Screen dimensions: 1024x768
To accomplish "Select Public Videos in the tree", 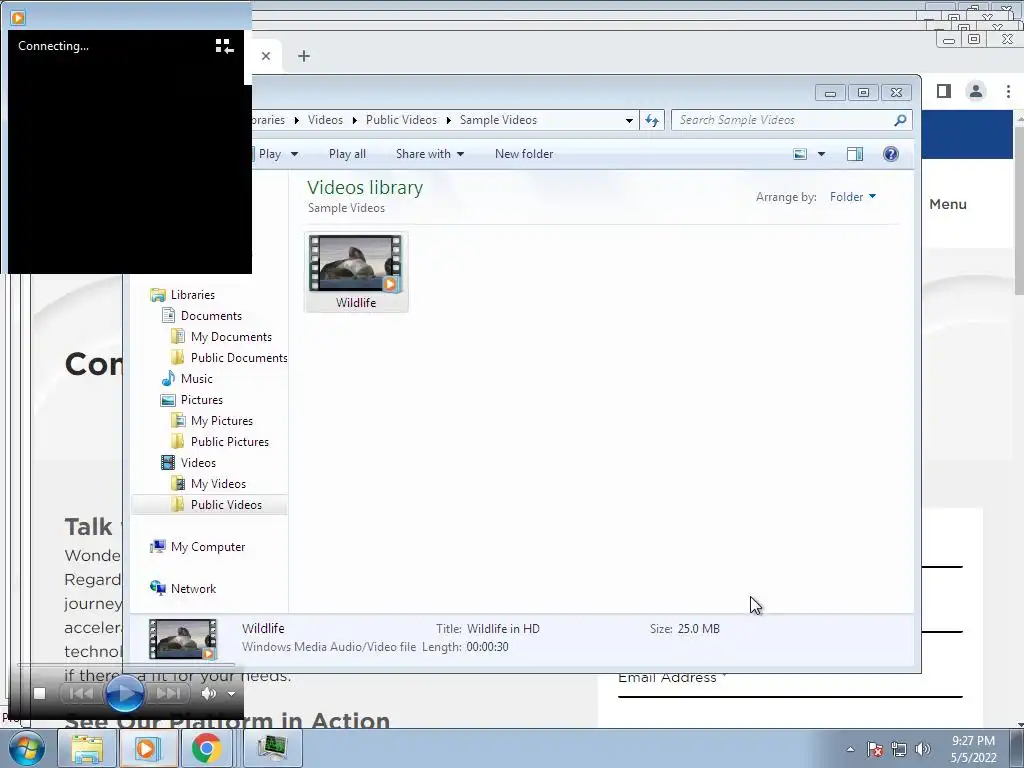I will tap(226, 505).
